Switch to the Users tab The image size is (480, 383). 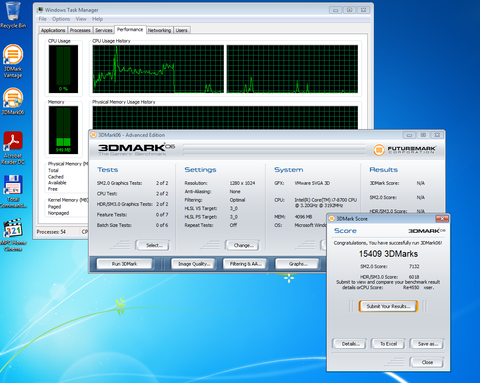(182, 30)
